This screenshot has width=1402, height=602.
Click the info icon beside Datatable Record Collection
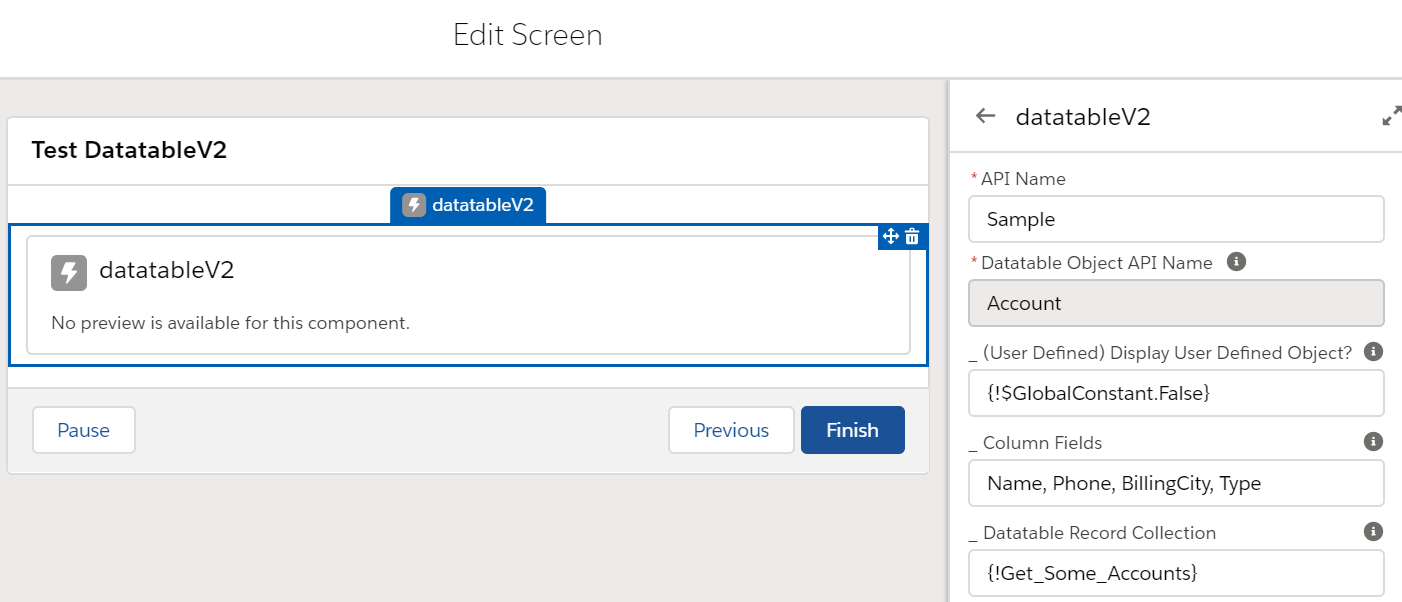[1372, 531]
